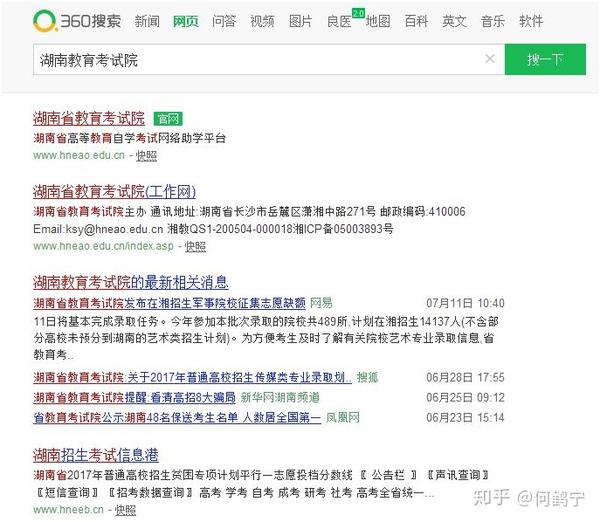
Task: Open 快照 for www.hneao.edu.cn result
Action: click(146, 156)
